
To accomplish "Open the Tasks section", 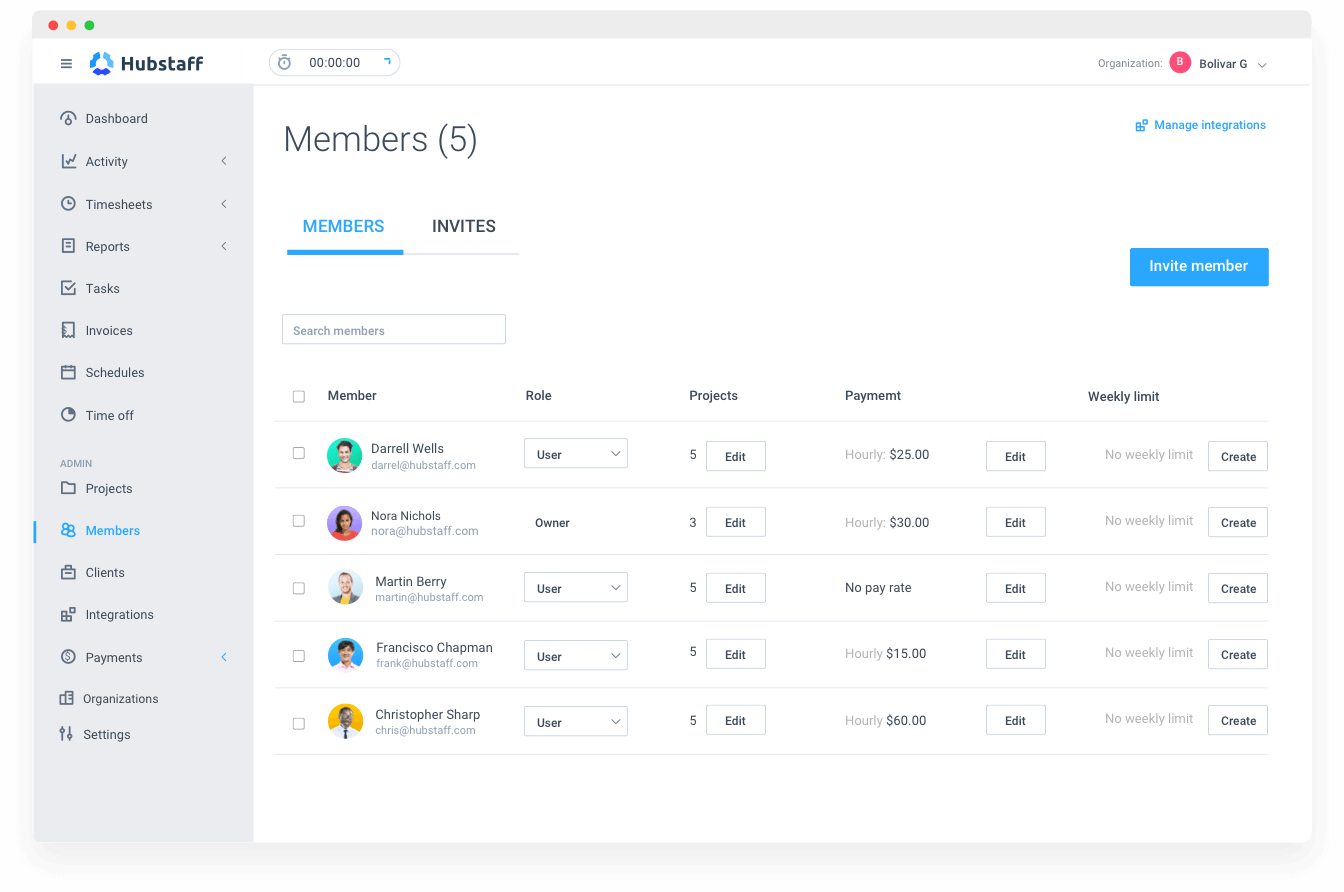I will [x=102, y=288].
